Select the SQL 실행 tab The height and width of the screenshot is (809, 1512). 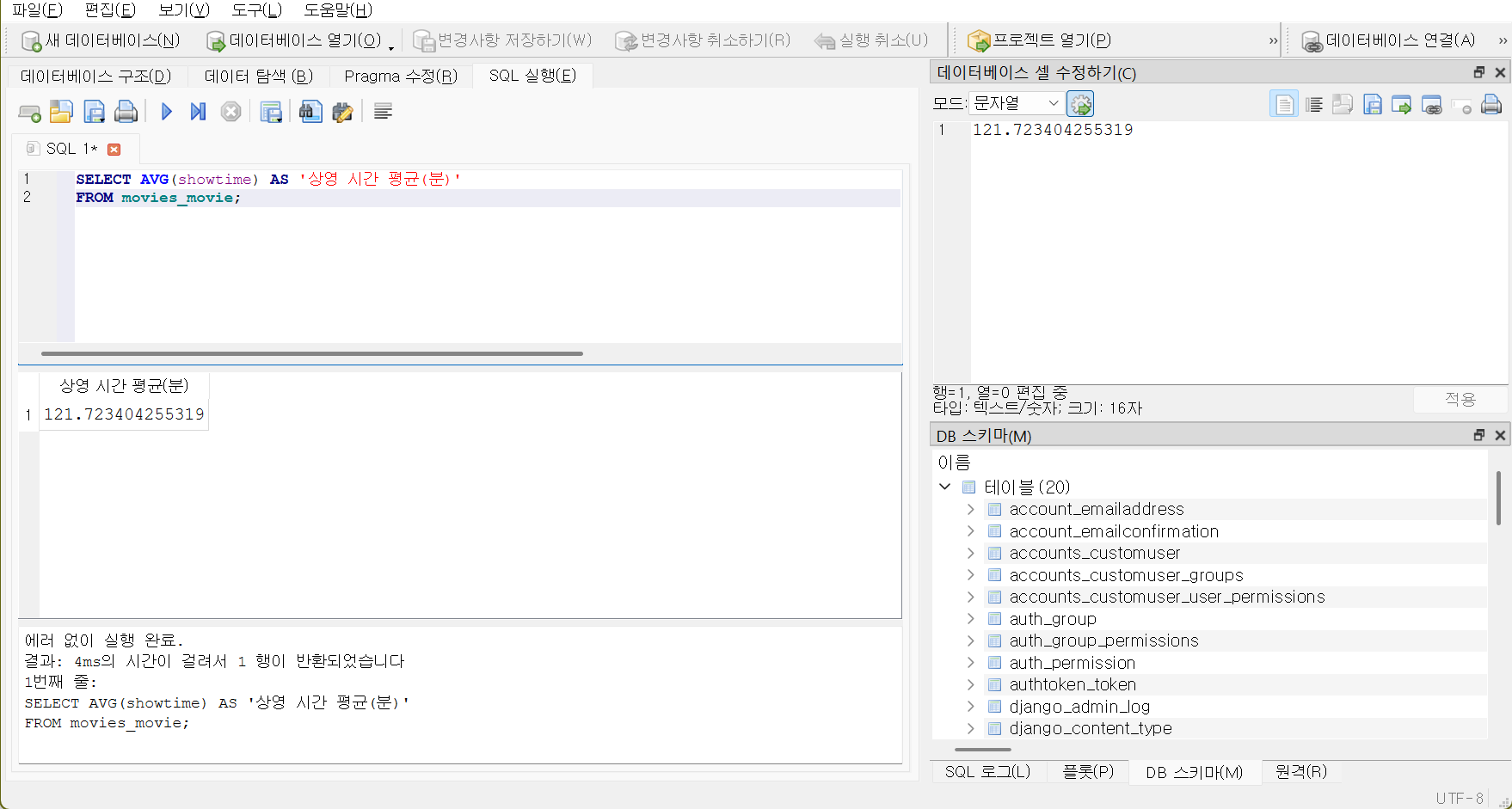click(x=532, y=76)
